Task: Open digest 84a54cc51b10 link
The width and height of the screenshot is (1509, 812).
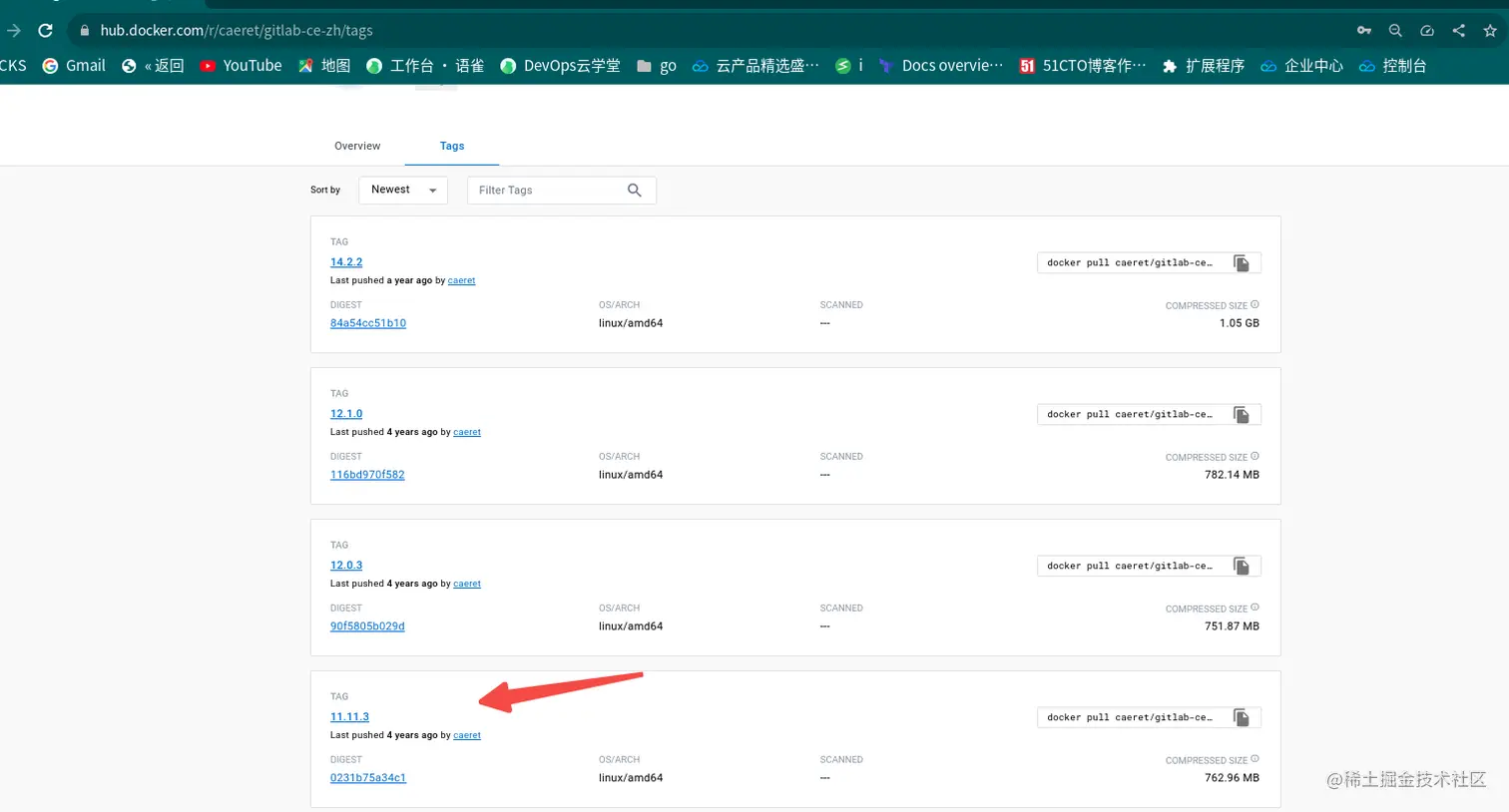Action: coord(368,323)
